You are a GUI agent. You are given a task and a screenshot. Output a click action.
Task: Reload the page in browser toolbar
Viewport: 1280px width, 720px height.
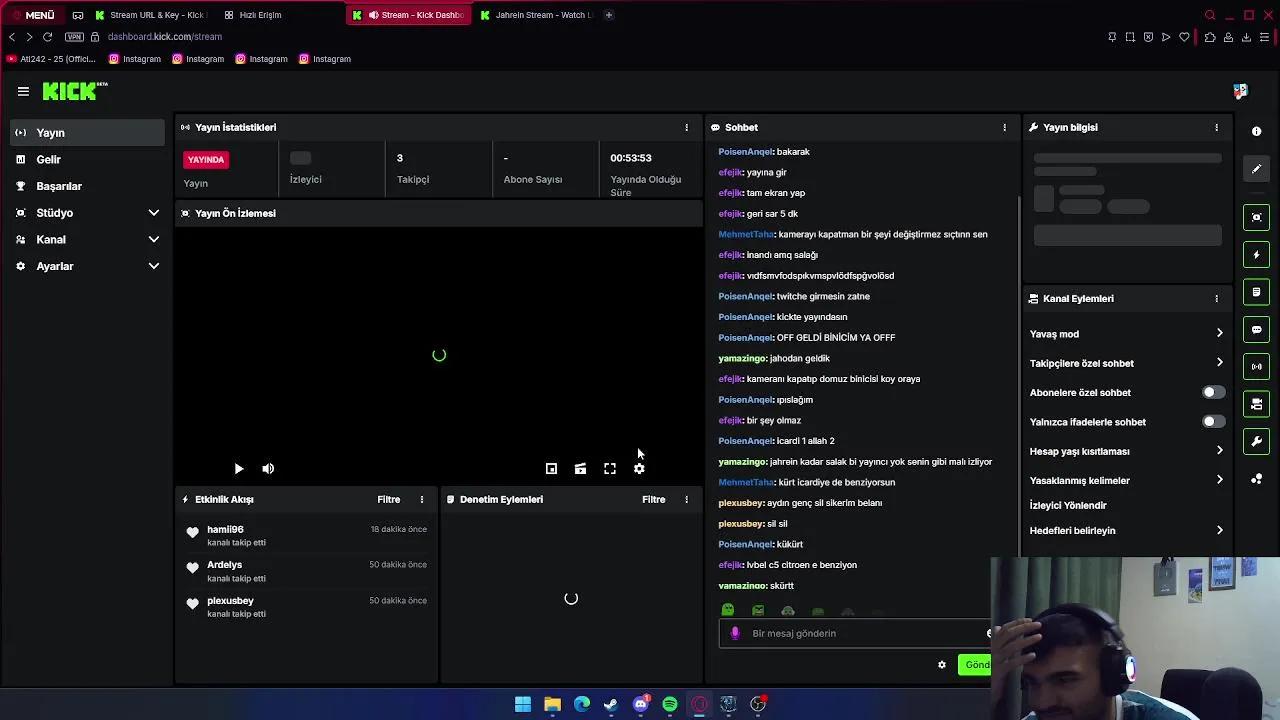point(47,37)
